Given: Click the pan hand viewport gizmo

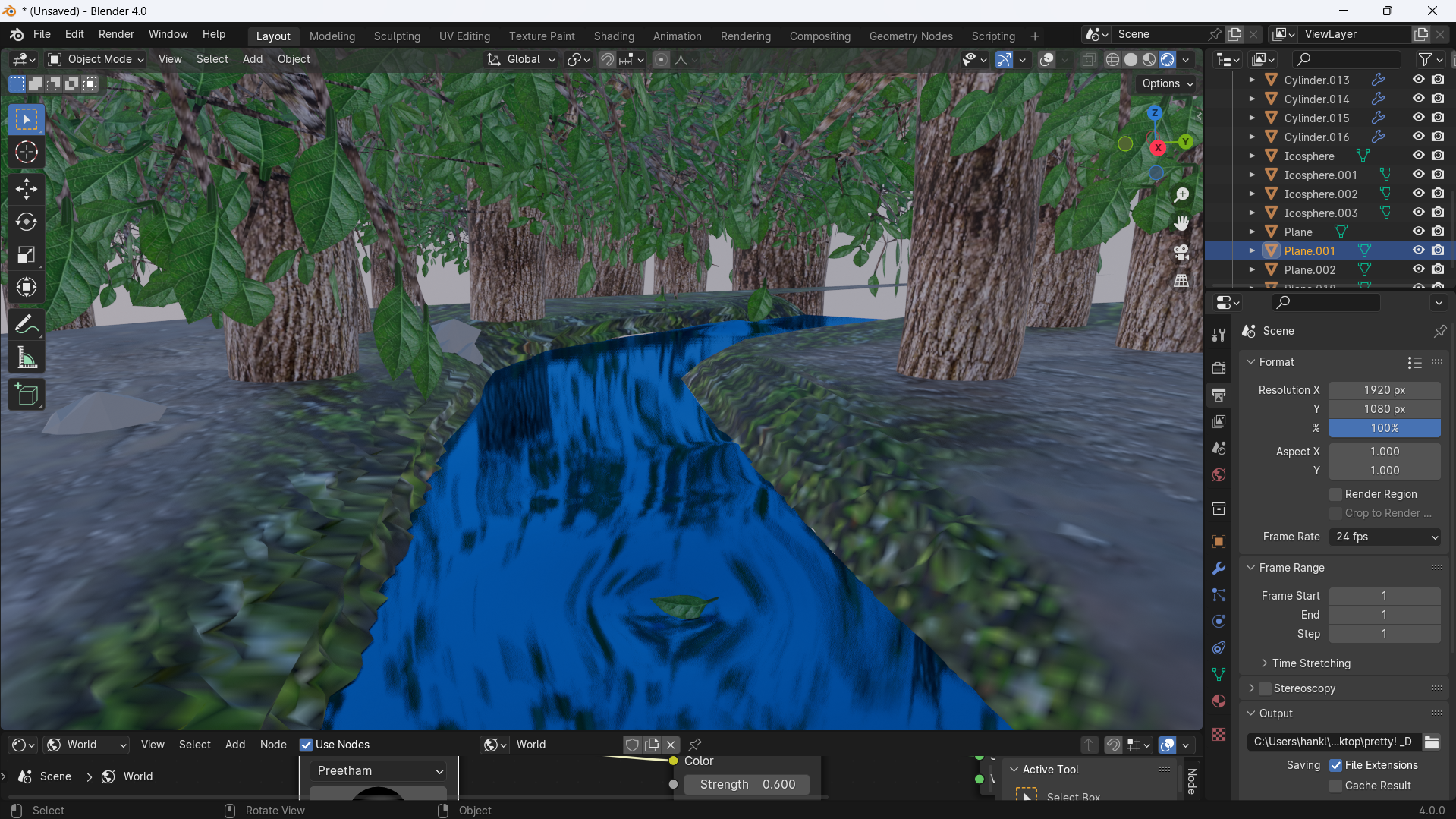Looking at the screenshot, I should [x=1181, y=223].
